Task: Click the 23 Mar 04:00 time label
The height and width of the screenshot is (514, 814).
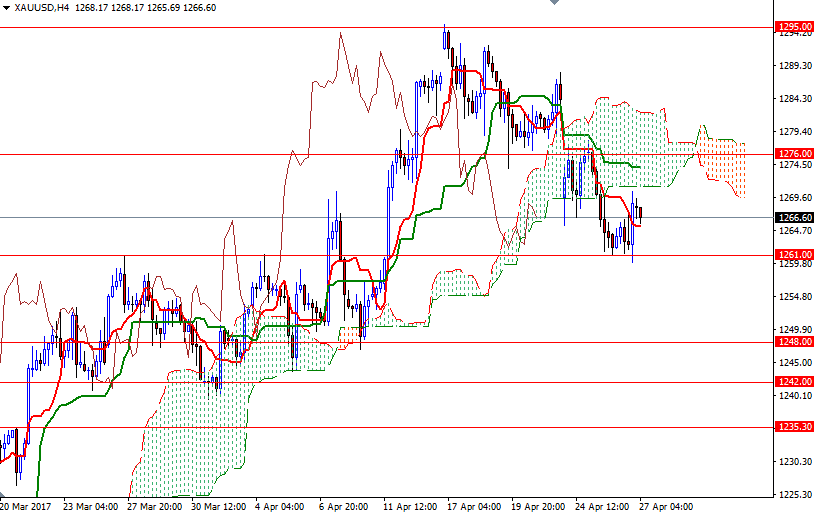Action: (90, 506)
